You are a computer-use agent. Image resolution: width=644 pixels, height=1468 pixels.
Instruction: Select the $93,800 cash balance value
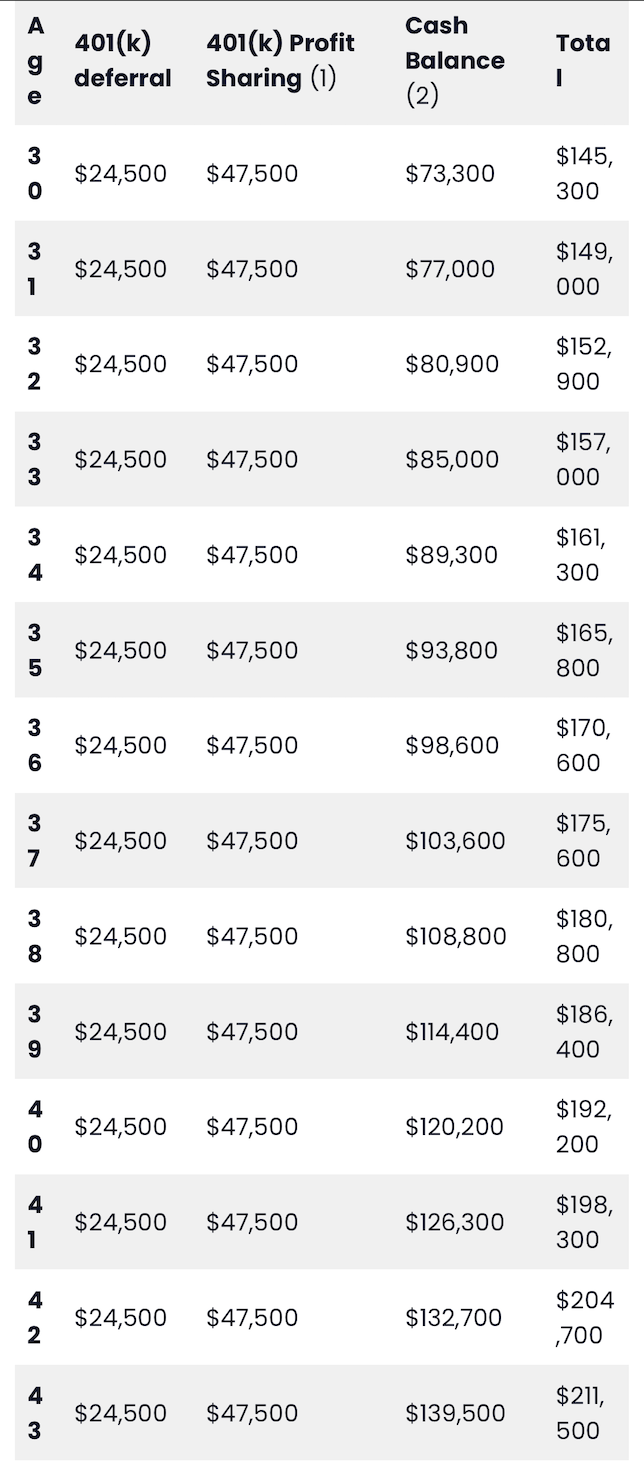pos(451,651)
